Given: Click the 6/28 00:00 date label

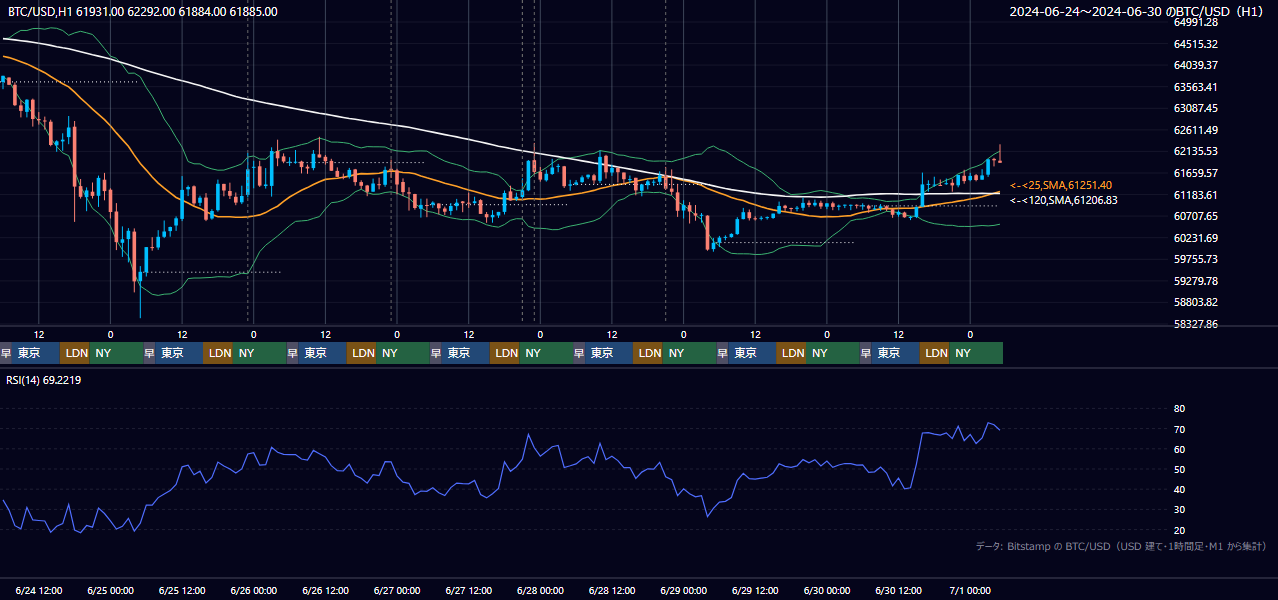Looking at the screenshot, I should [540, 590].
